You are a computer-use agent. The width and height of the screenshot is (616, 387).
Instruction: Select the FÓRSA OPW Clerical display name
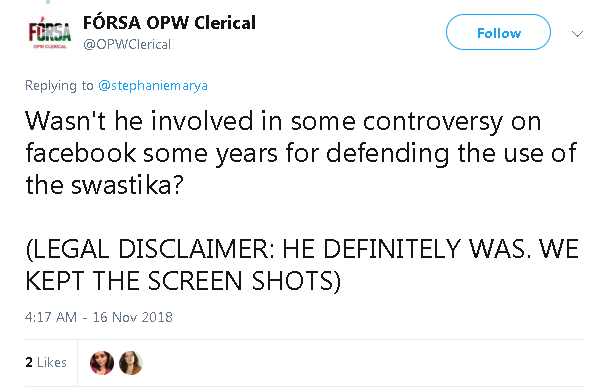169,23
